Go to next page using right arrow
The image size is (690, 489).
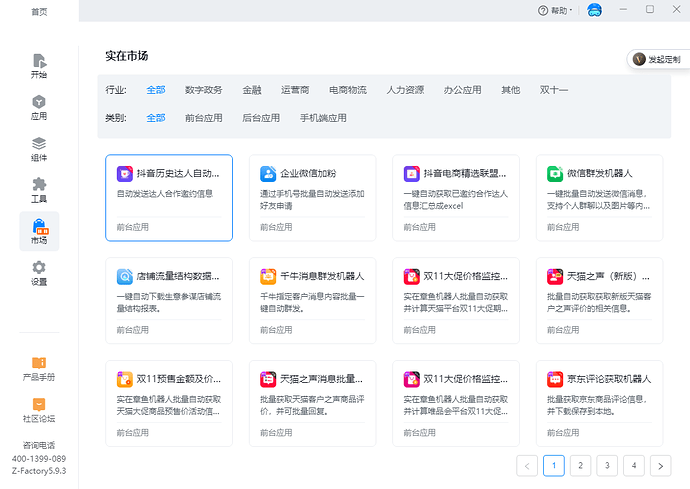tap(659, 465)
